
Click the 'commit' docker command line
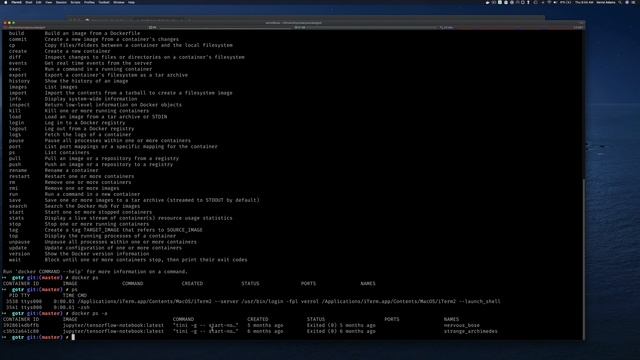click(x=94, y=39)
